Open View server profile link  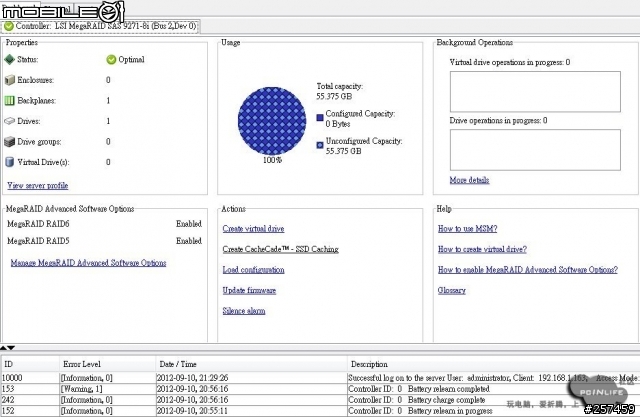[38, 186]
